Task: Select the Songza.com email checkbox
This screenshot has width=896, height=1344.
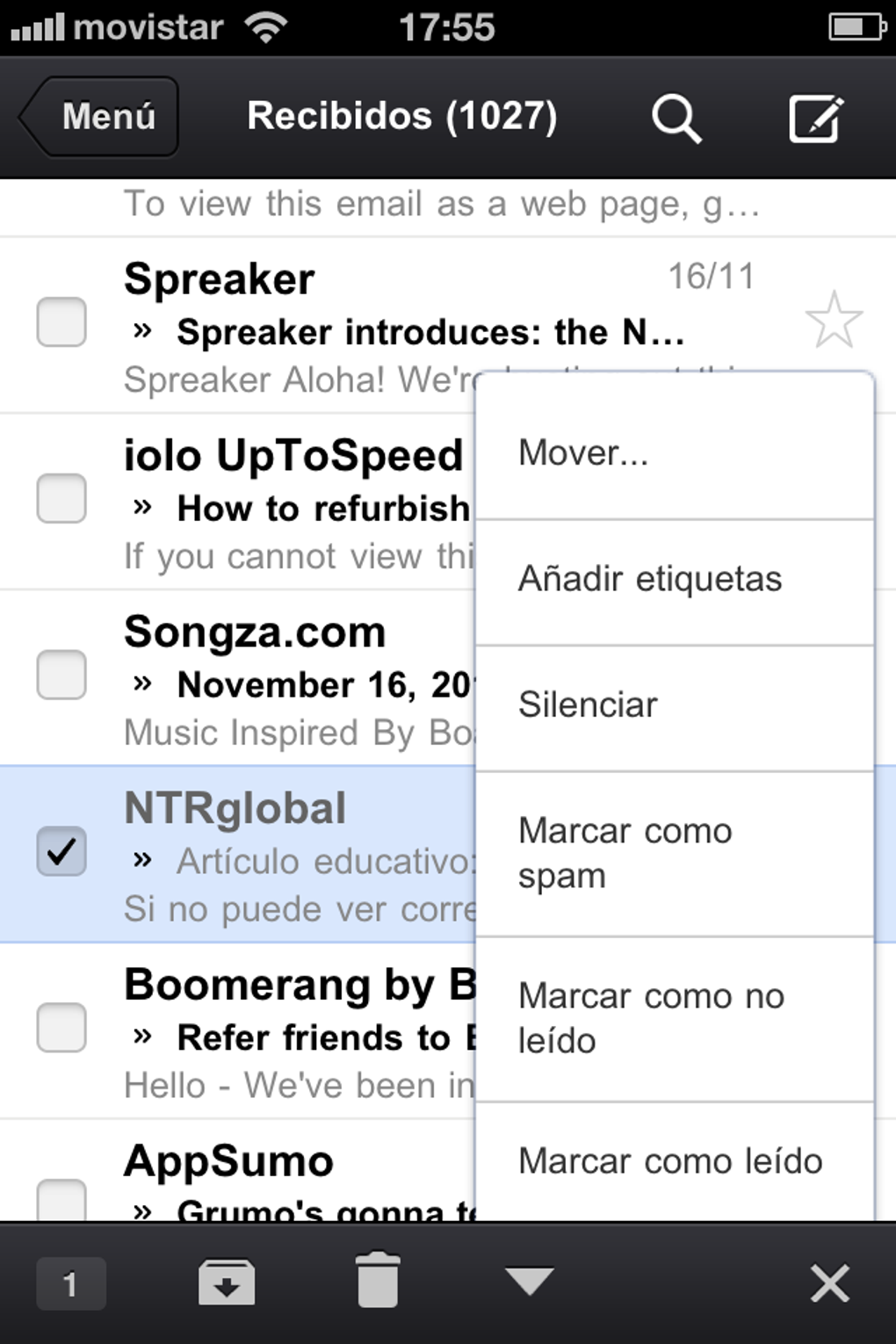Action: (61, 675)
